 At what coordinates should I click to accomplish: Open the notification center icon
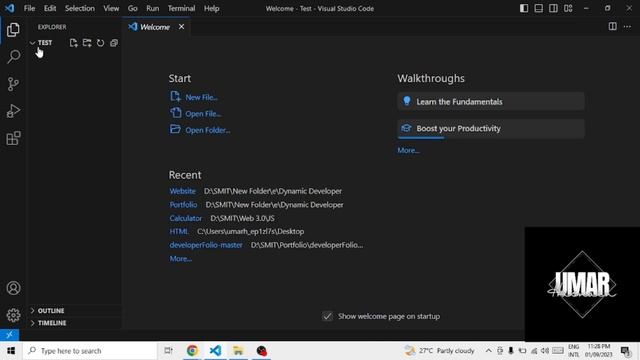pyautogui.click(x=625, y=351)
